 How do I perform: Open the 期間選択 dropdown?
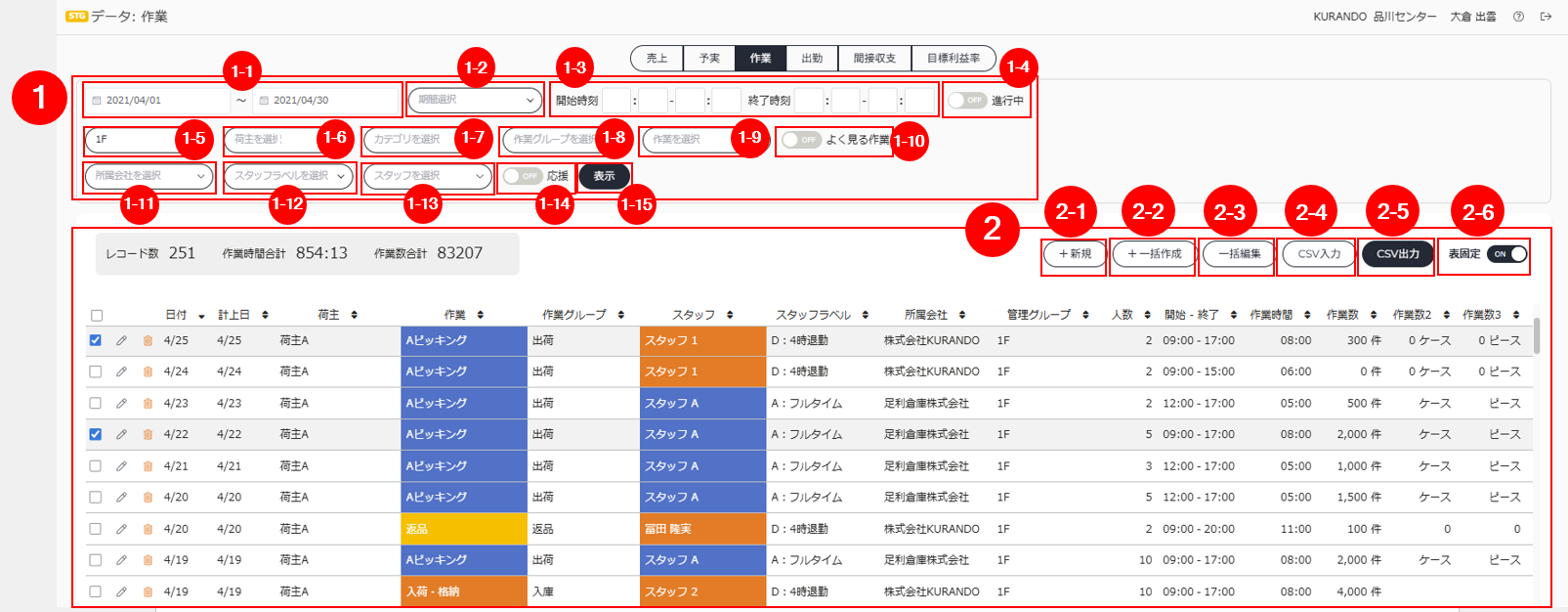(476, 100)
